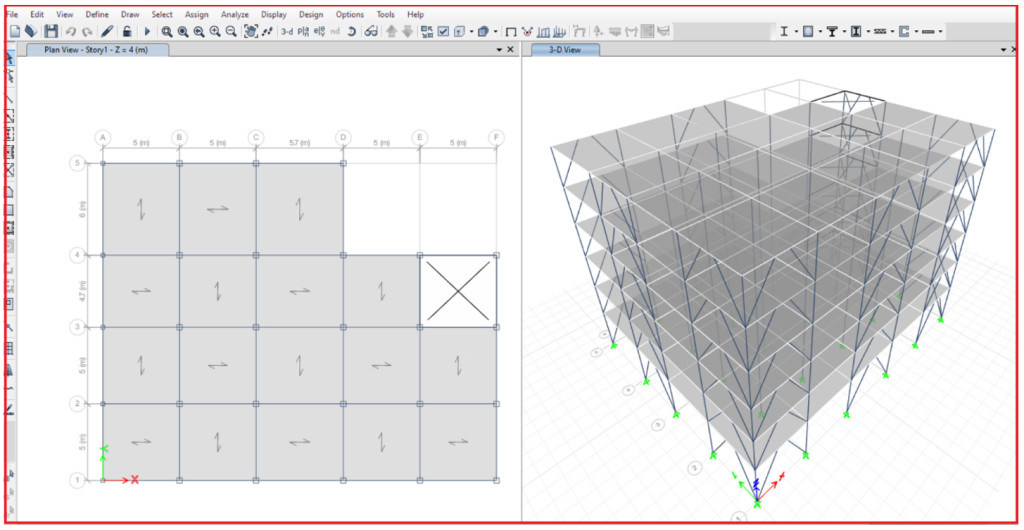Click the rotate 3D view icon
Viewport: 1024px width, 530px height.
tap(351, 31)
